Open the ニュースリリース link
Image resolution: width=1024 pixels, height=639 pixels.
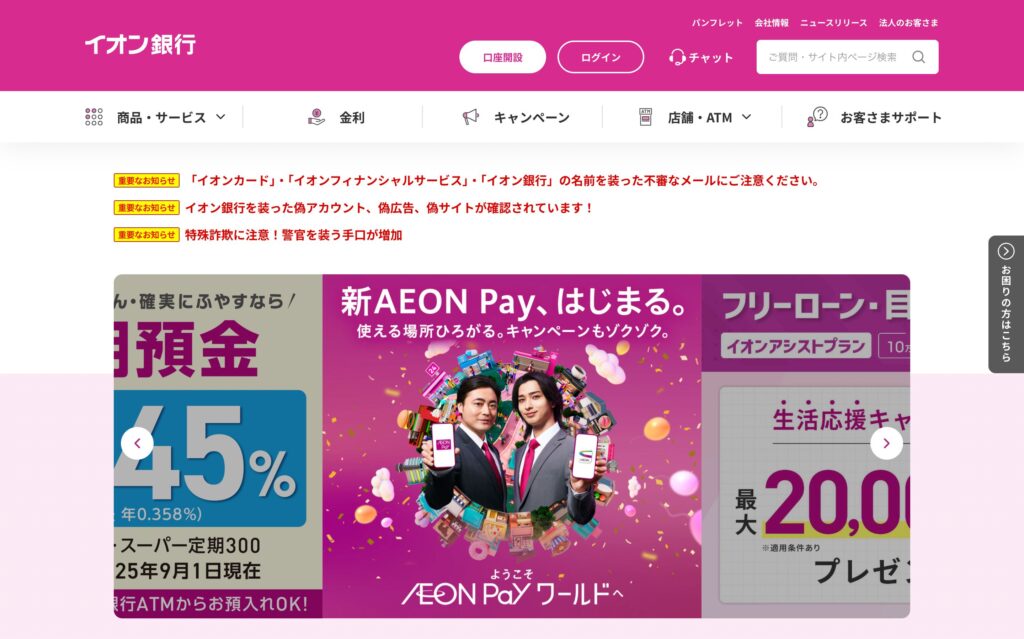pyautogui.click(x=833, y=23)
